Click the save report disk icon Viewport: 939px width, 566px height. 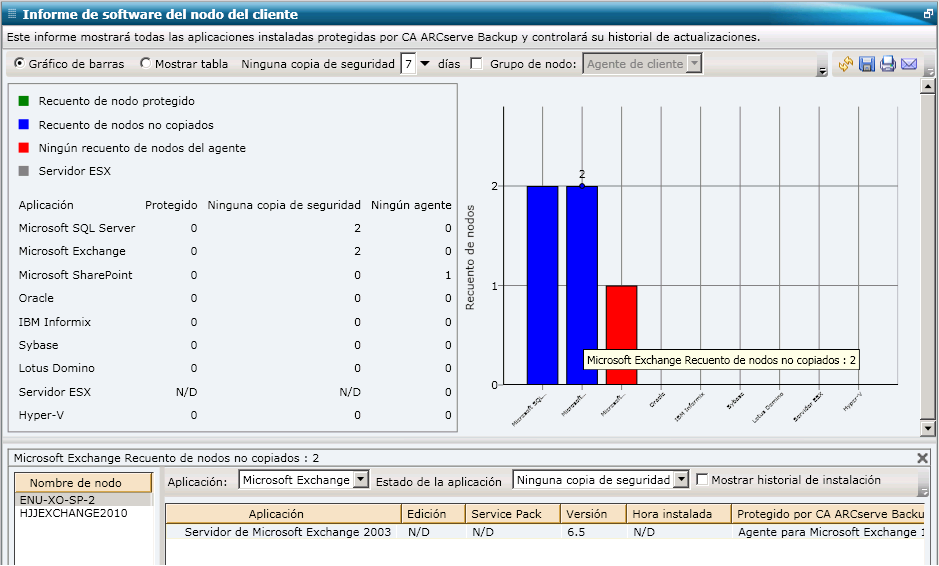click(867, 63)
